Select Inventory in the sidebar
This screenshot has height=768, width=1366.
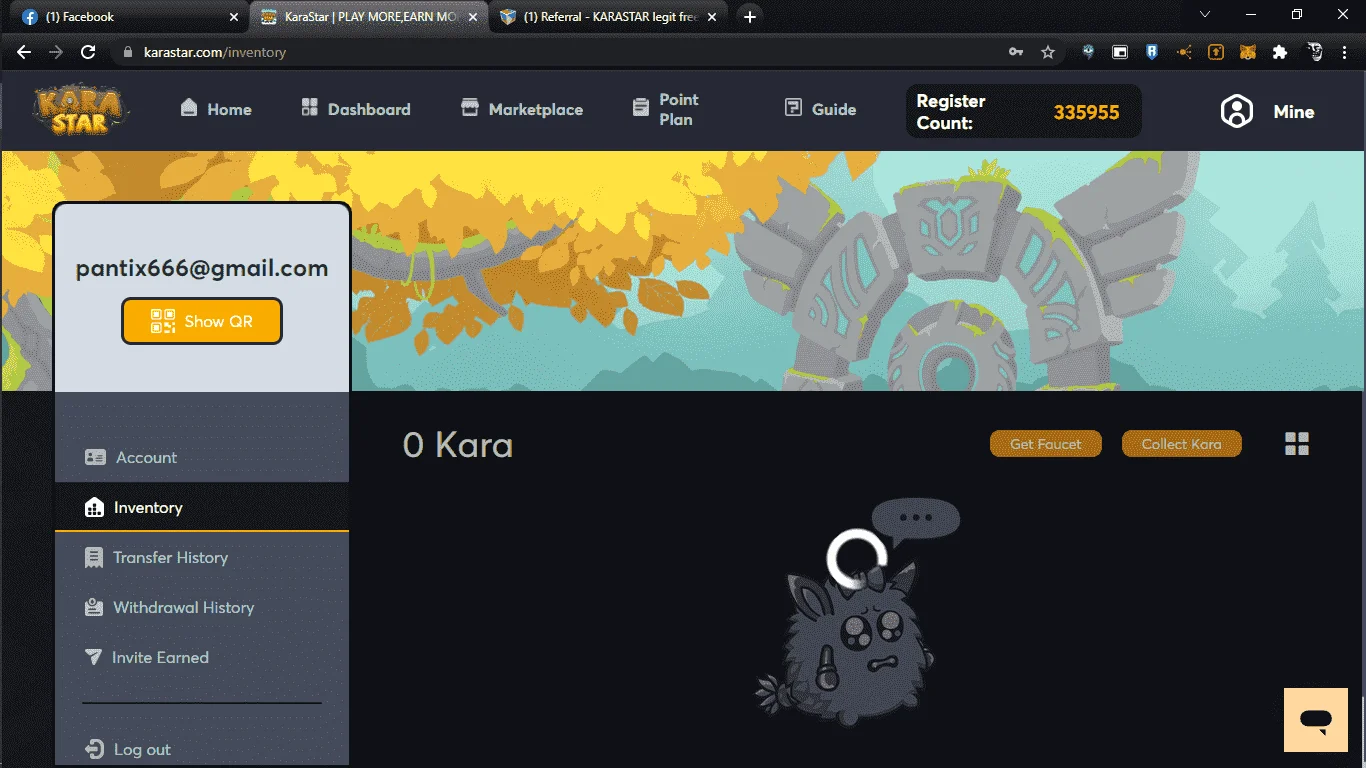202,507
